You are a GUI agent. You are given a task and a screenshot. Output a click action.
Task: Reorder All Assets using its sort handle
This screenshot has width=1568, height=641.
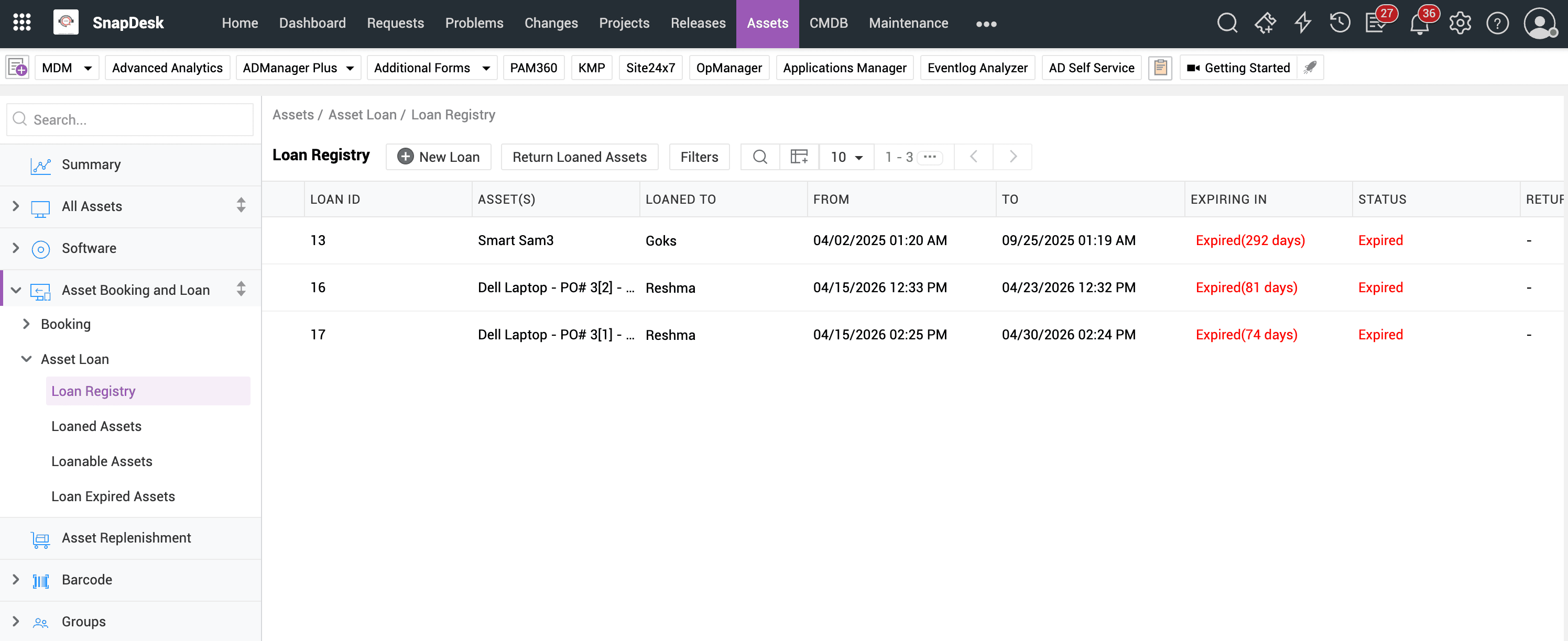[x=241, y=205]
